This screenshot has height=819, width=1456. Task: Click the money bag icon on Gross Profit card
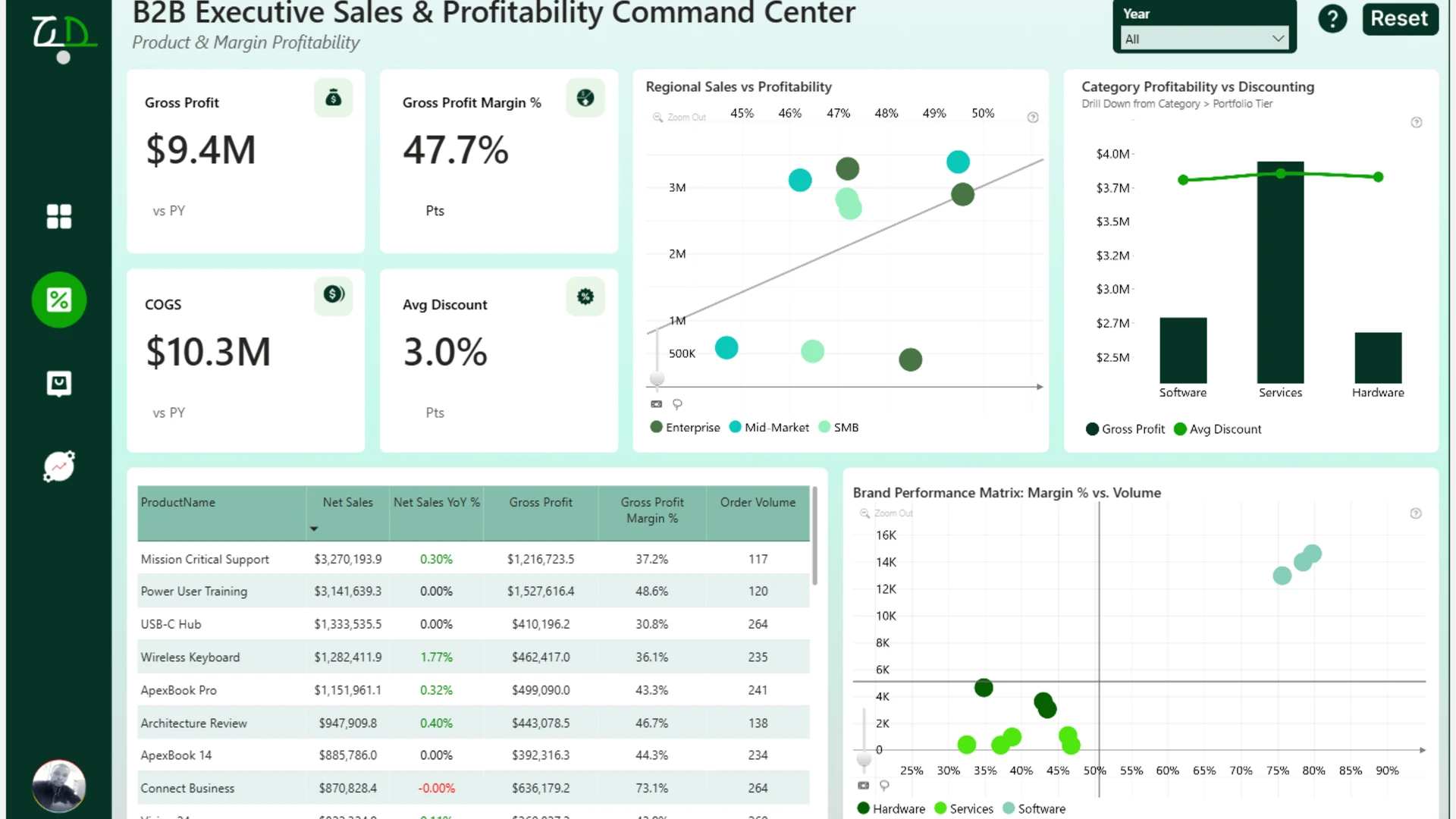pos(333,98)
